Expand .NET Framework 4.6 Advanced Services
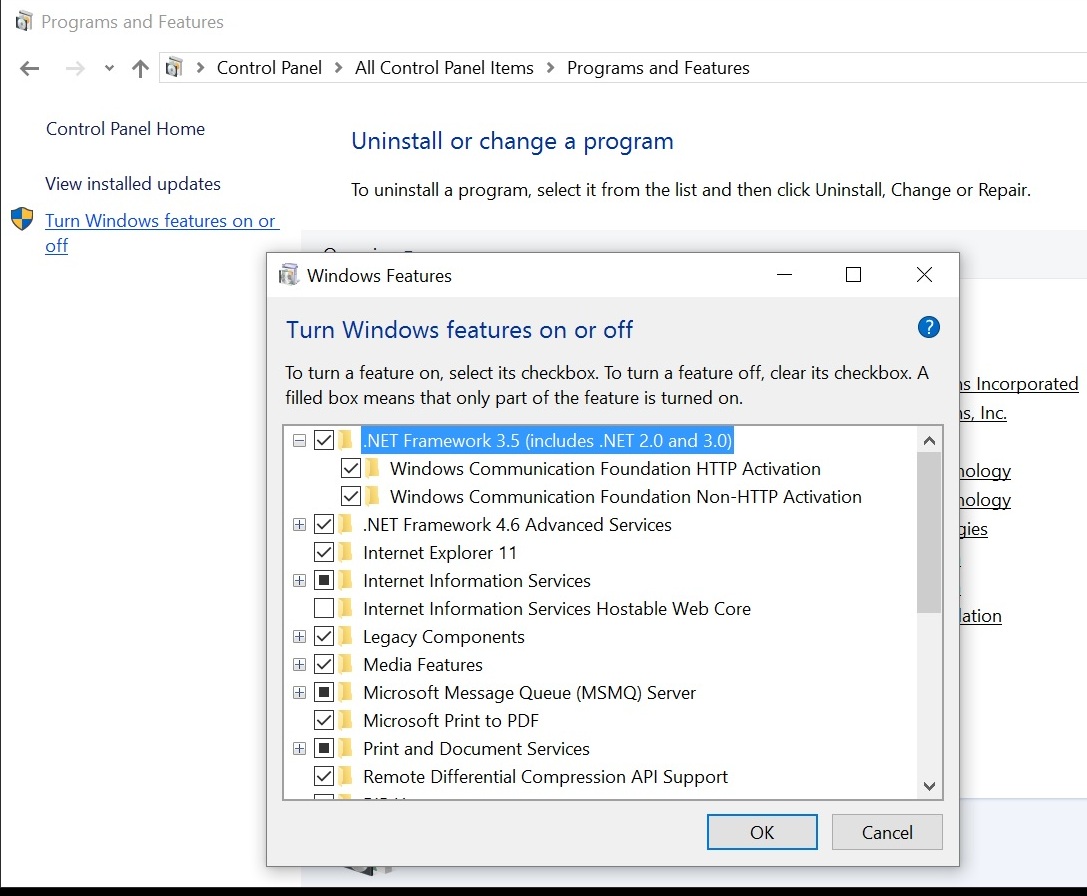 [299, 524]
